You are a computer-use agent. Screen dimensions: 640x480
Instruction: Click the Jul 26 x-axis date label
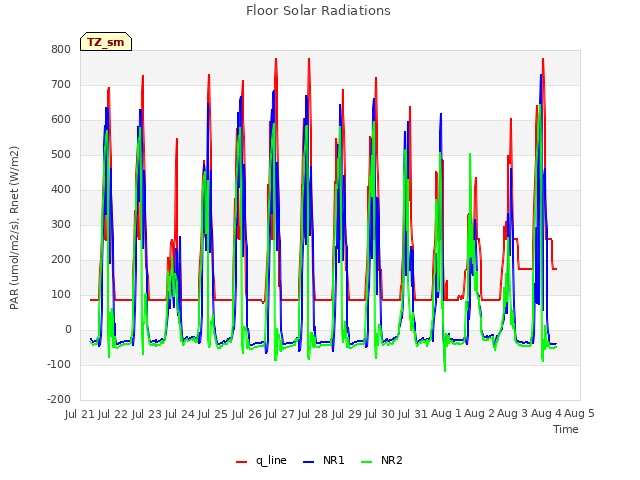pos(247,414)
